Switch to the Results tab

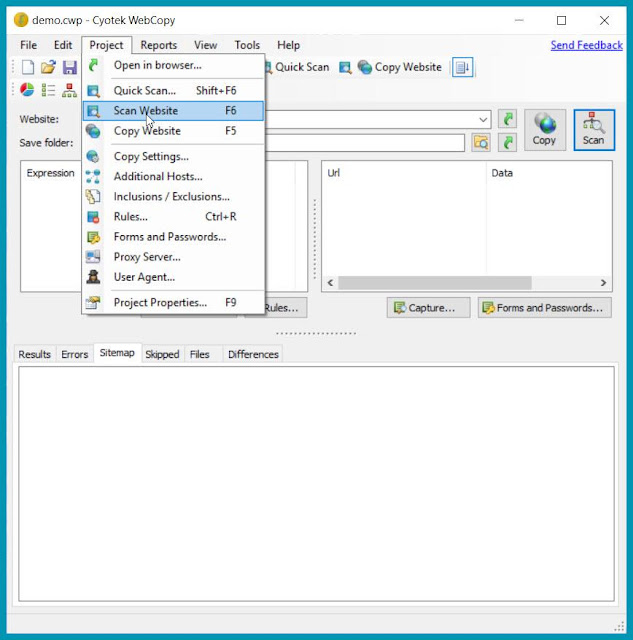tap(34, 354)
